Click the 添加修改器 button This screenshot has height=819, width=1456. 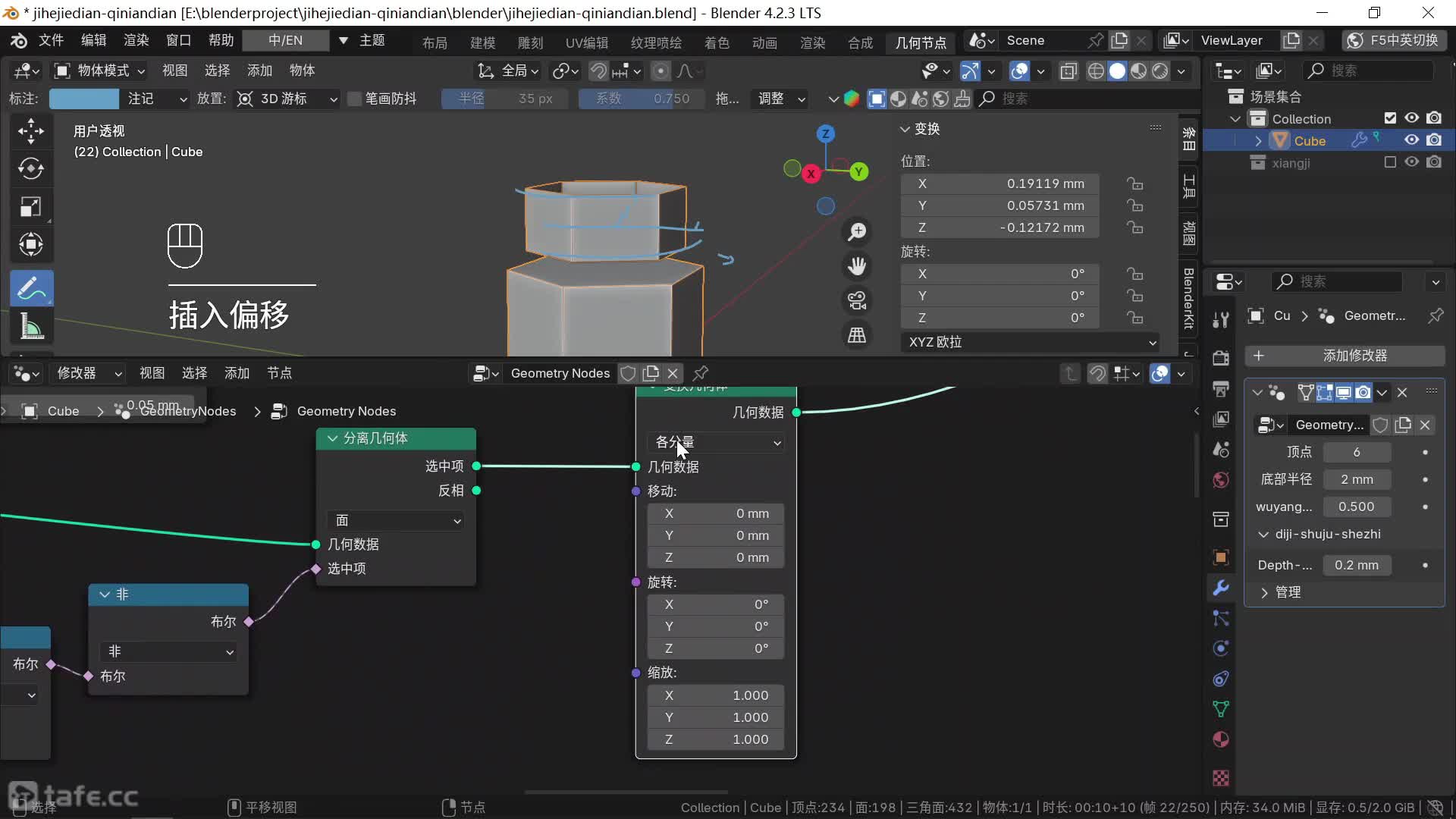pyautogui.click(x=1345, y=356)
